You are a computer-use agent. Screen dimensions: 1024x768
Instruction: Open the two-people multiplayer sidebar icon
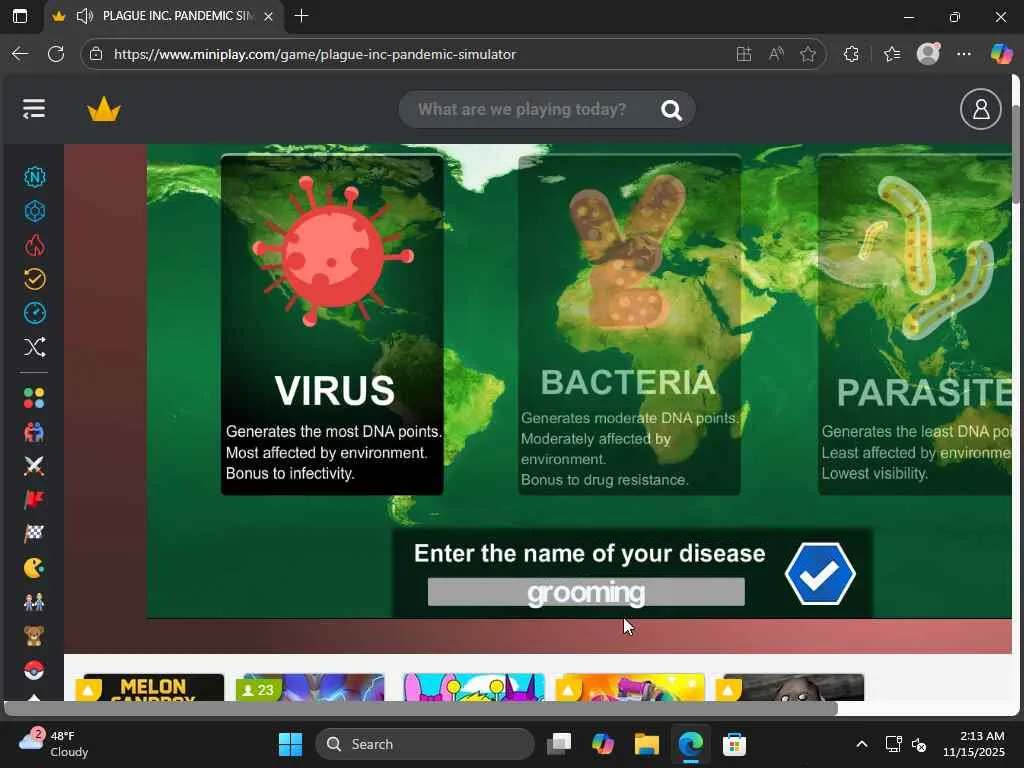34,432
